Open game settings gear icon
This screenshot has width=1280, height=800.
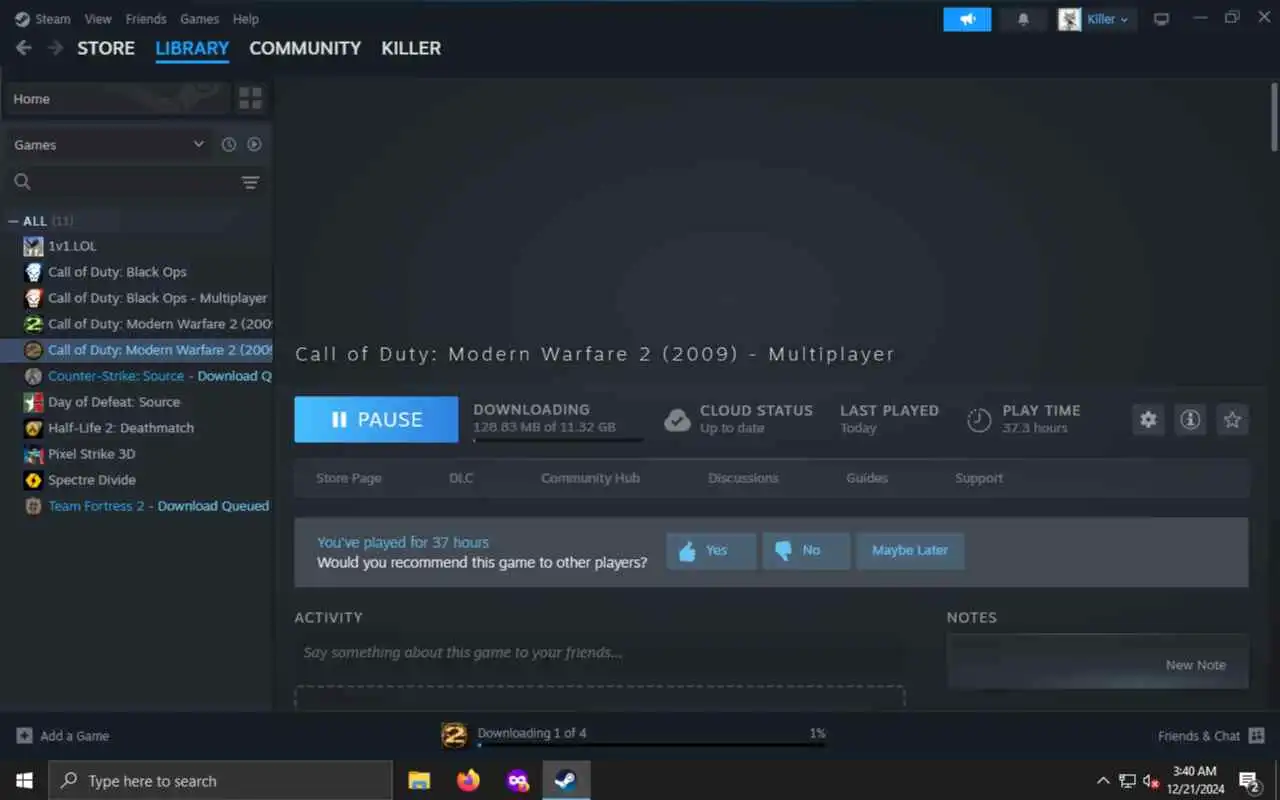pyautogui.click(x=1148, y=420)
